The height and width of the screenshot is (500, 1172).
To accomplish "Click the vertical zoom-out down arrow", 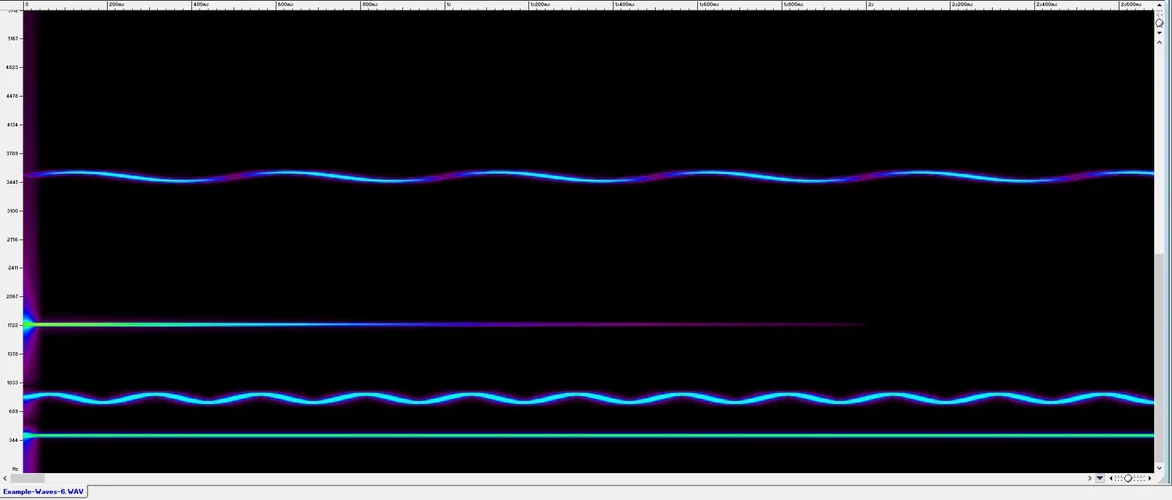I will point(1159,33).
